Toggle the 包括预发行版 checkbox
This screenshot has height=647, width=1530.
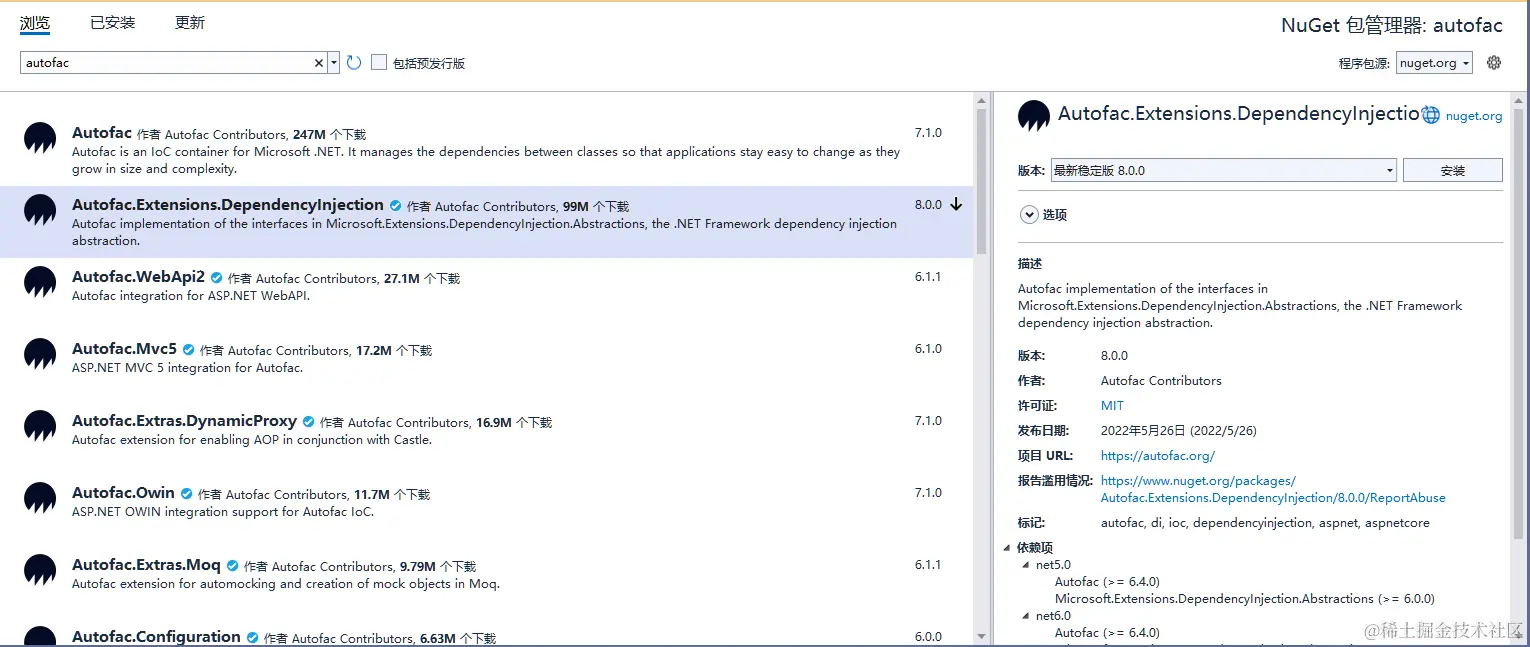coord(379,62)
